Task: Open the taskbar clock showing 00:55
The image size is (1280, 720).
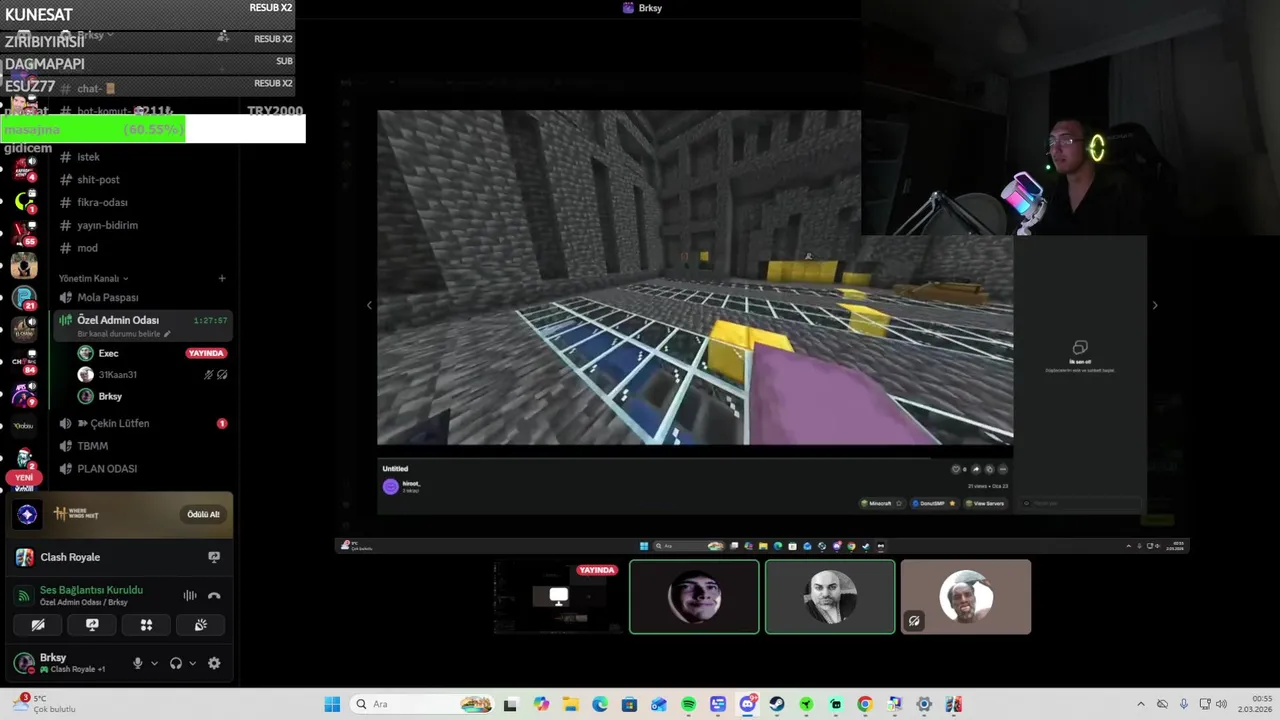Action: [1254, 704]
